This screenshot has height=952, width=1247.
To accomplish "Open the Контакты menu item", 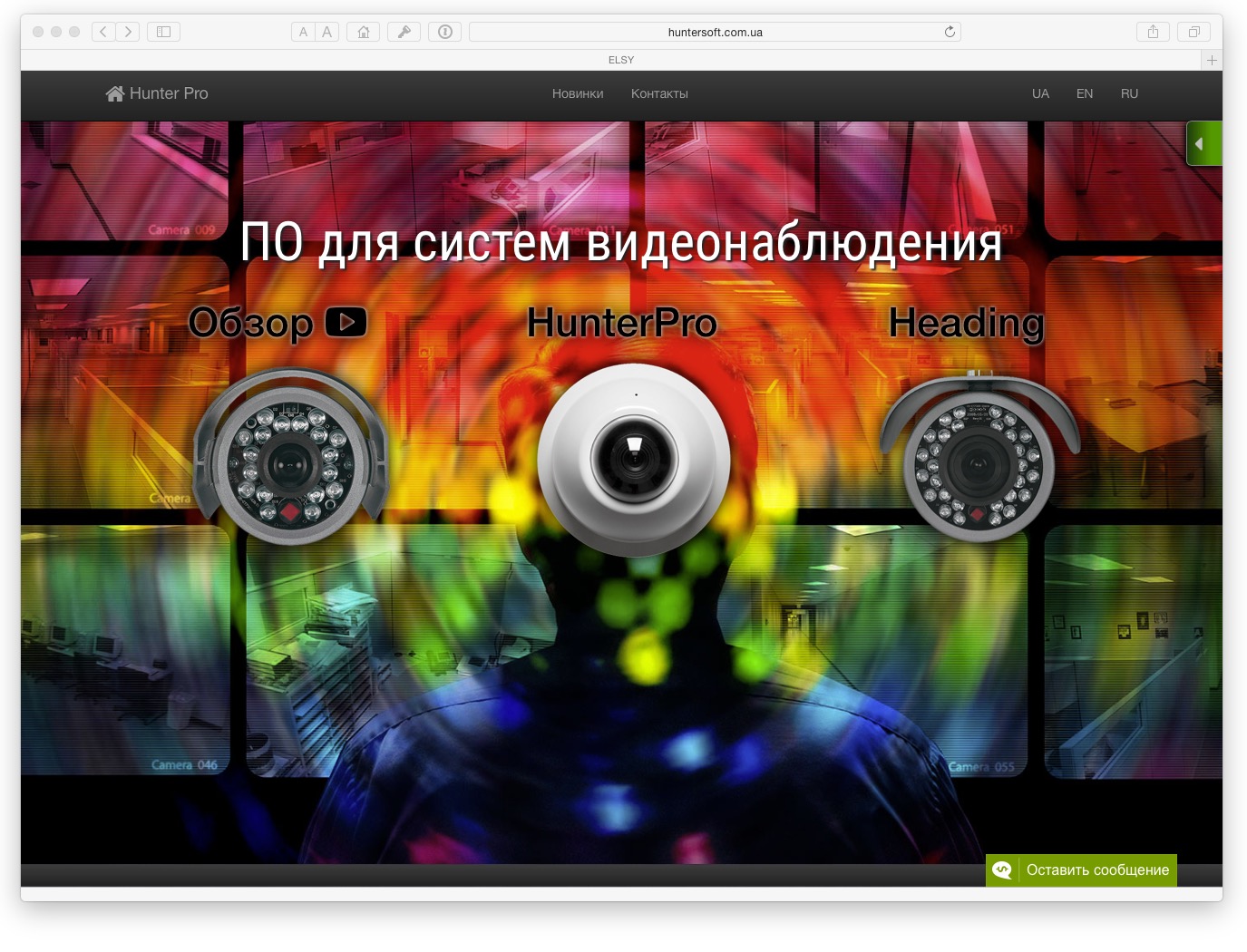I will [659, 93].
